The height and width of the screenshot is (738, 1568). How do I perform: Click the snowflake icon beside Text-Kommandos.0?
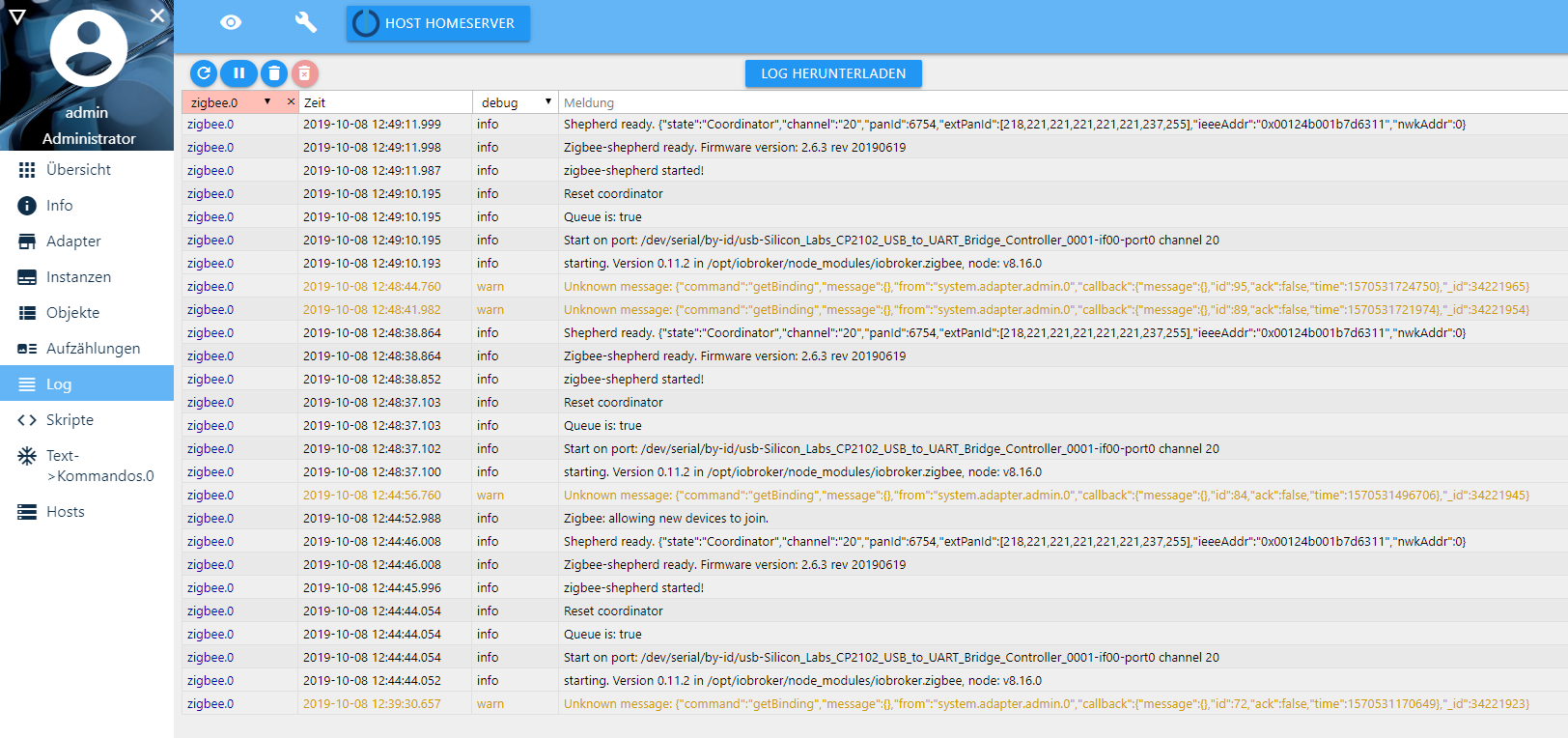27,456
